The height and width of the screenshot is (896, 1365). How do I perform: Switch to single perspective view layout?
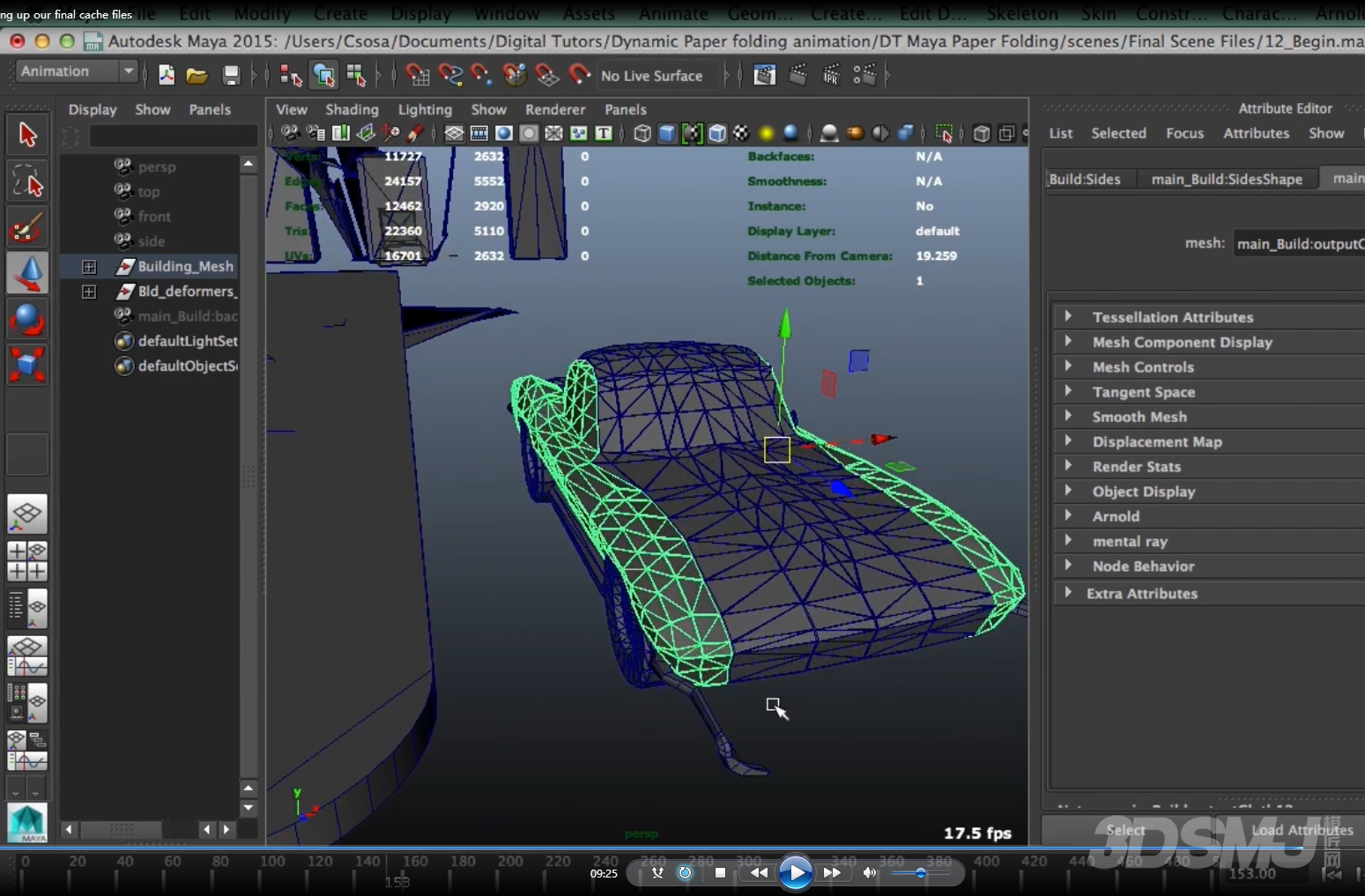pyautogui.click(x=27, y=515)
